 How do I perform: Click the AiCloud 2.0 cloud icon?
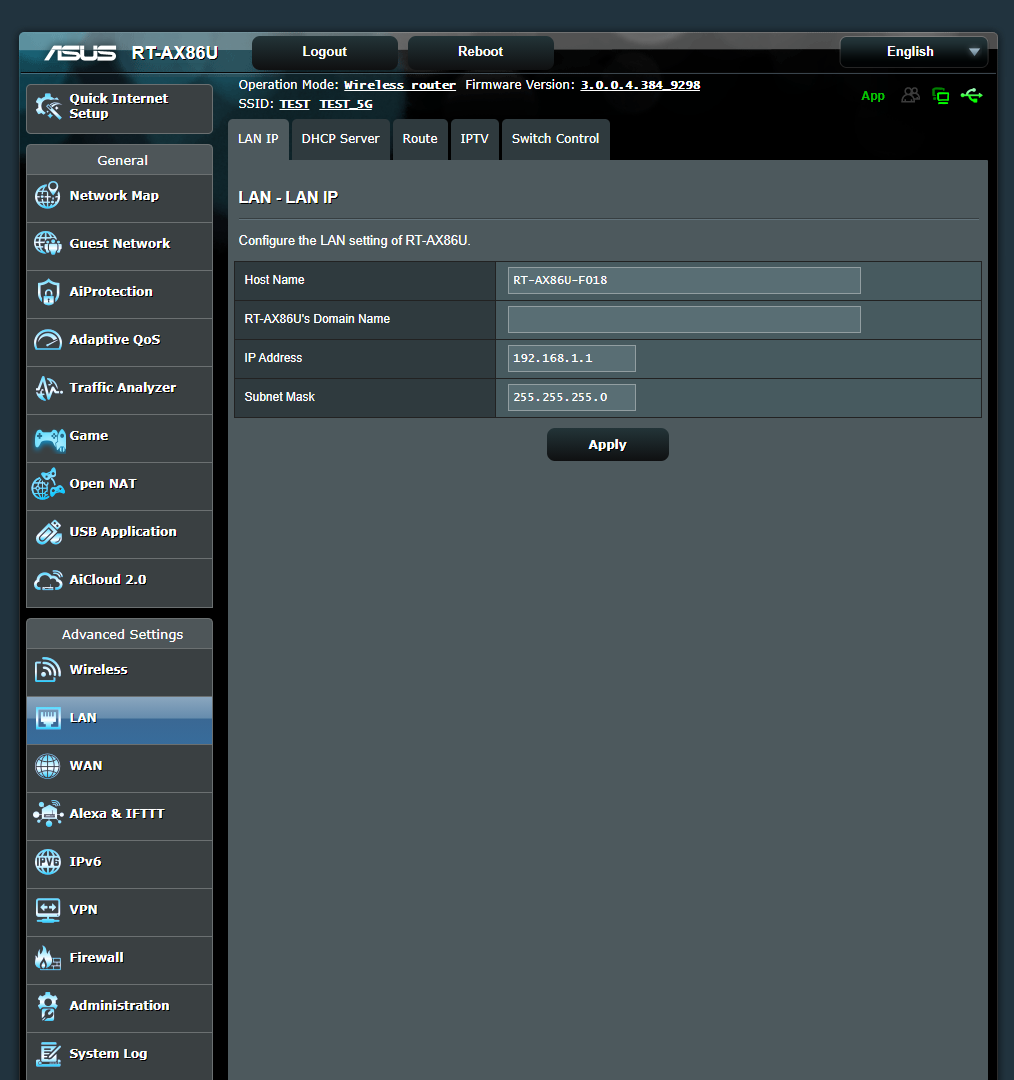[48, 581]
